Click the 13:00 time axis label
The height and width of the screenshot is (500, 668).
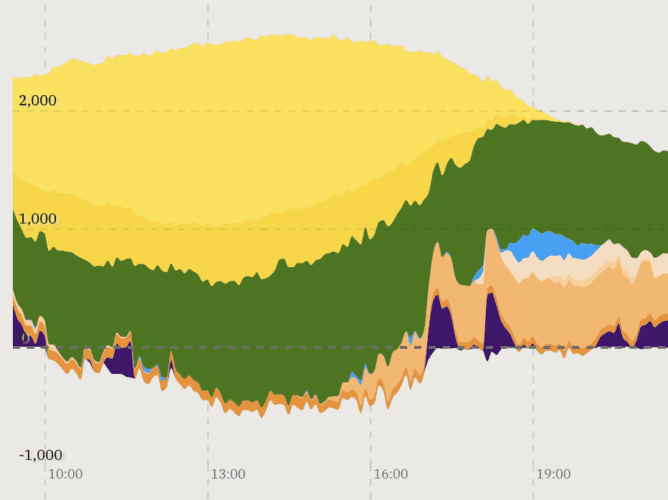(x=228, y=474)
